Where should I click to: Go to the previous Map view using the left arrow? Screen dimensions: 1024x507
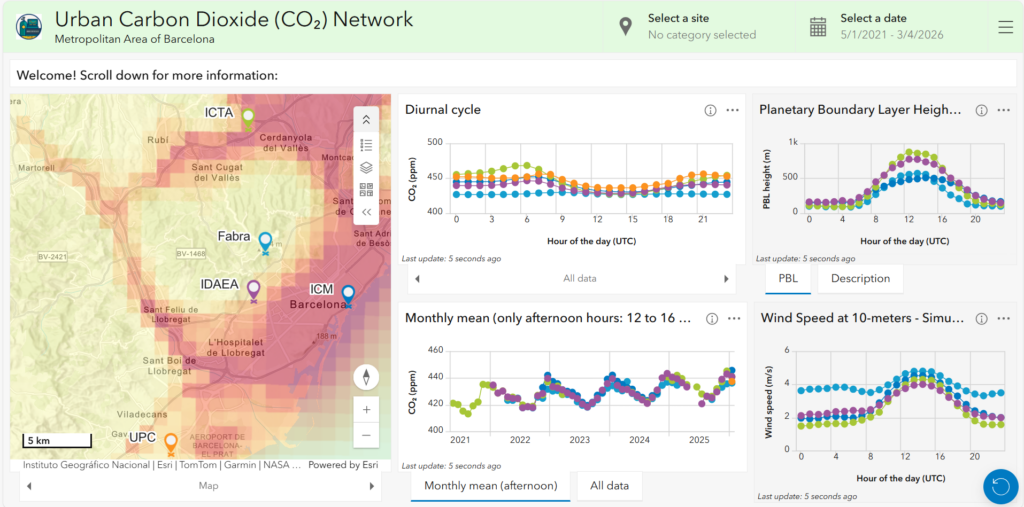(29, 486)
